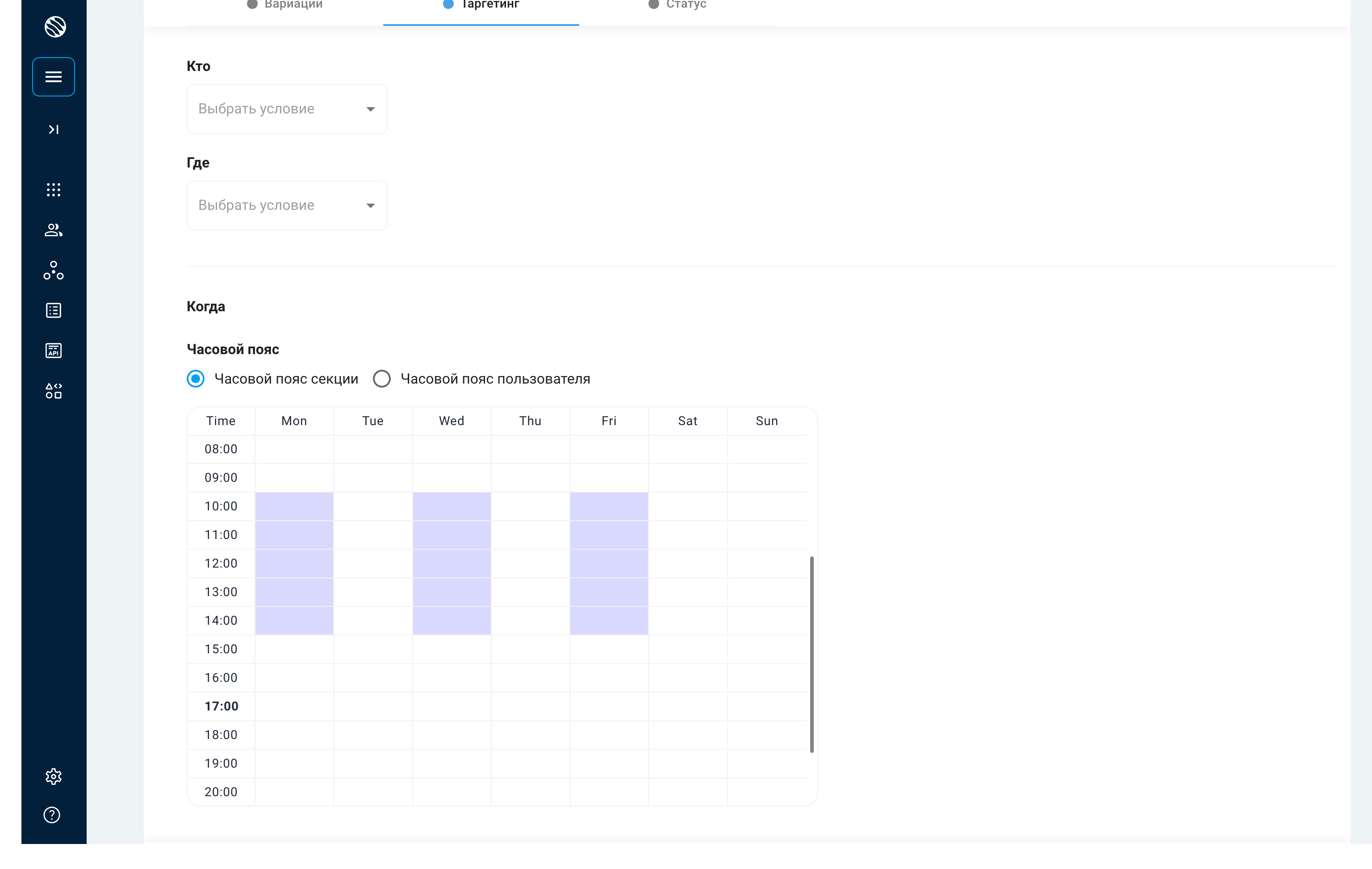The image size is (1372, 869).
Task: Open the nine-dot apps grid icon
Action: (54, 190)
